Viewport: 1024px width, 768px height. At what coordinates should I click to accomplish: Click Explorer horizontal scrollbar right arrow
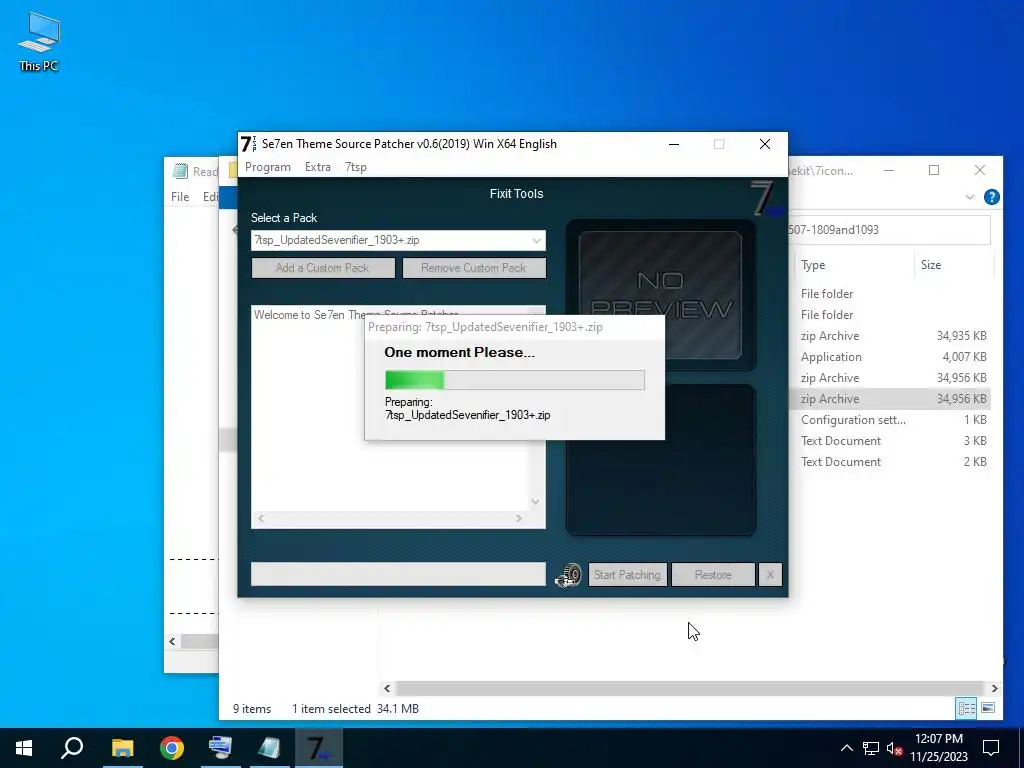click(995, 688)
